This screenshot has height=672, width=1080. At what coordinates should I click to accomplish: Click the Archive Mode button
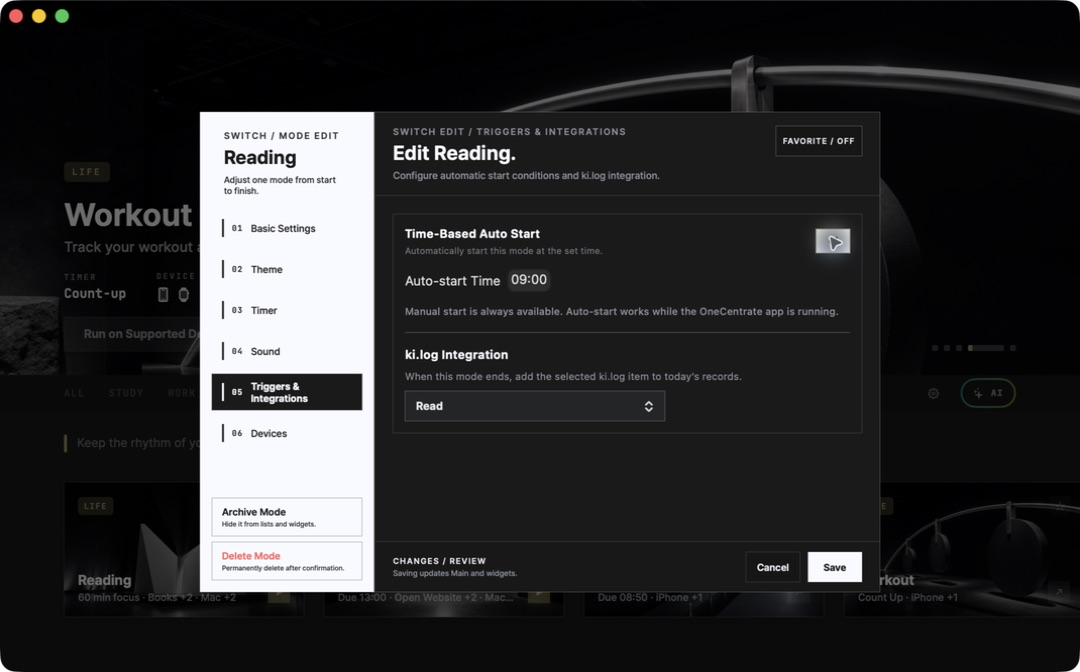tap(287, 517)
